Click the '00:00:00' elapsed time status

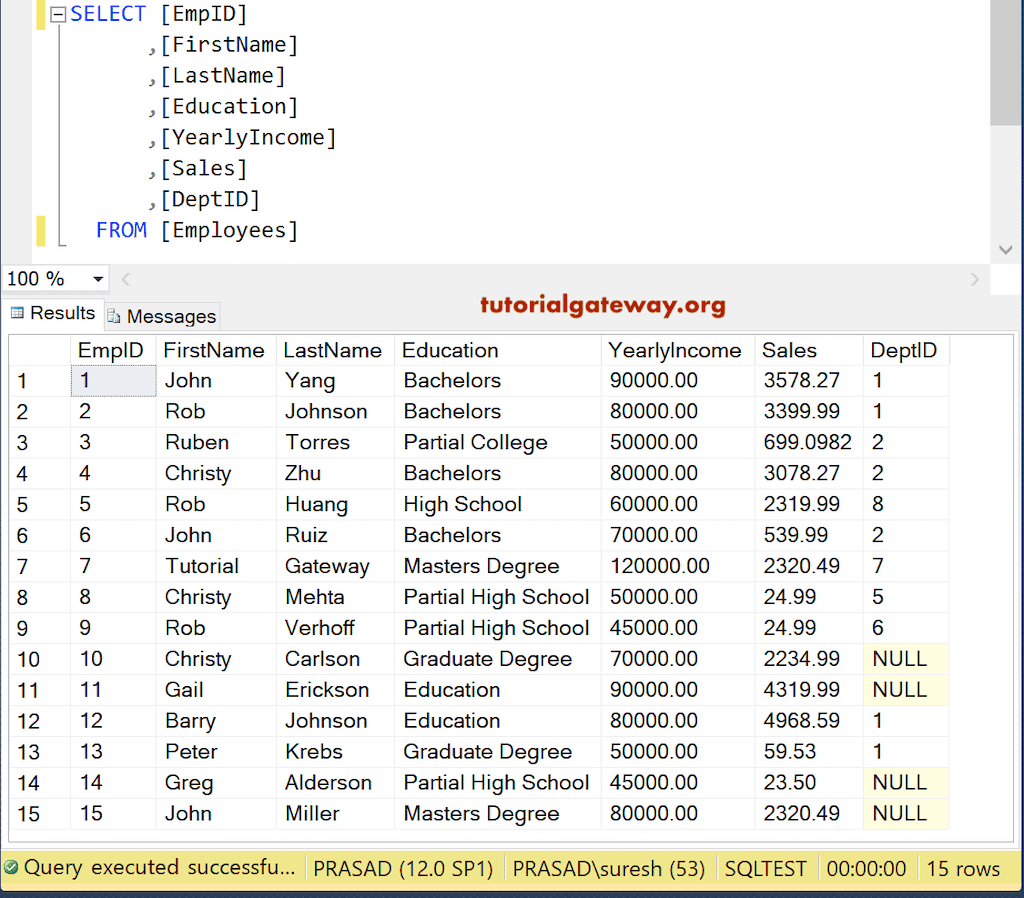click(867, 869)
